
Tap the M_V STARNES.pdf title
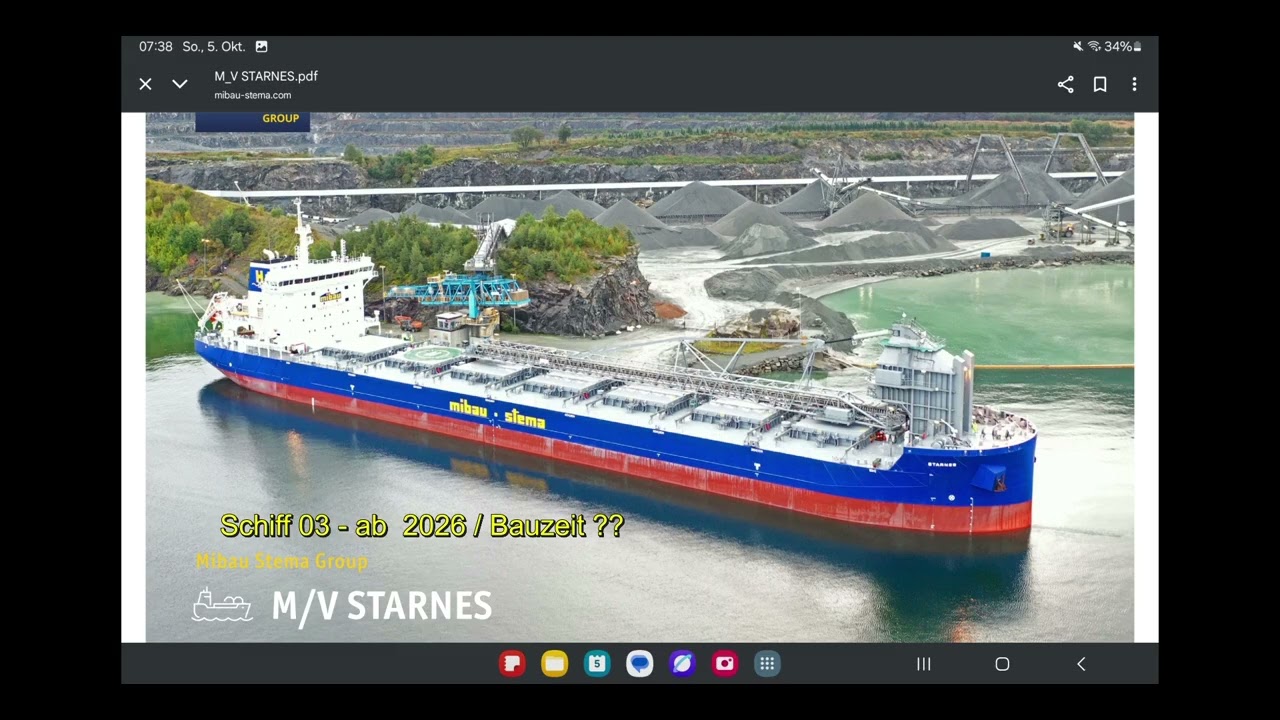(266, 76)
